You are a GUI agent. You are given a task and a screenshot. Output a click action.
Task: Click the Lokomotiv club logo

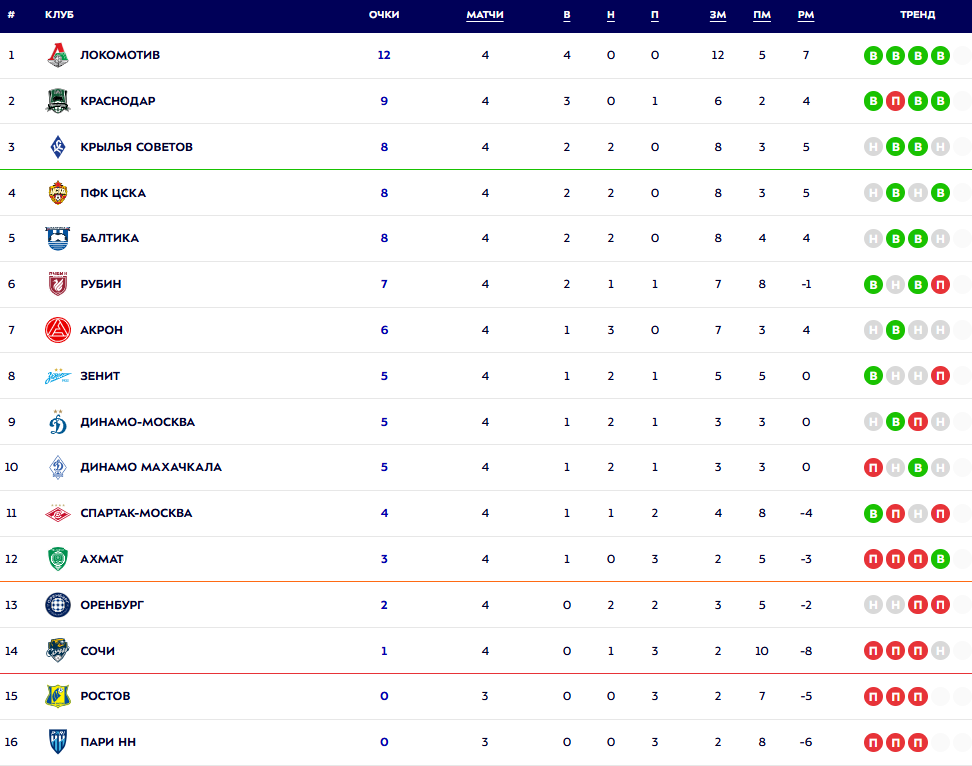coord(58,55)
